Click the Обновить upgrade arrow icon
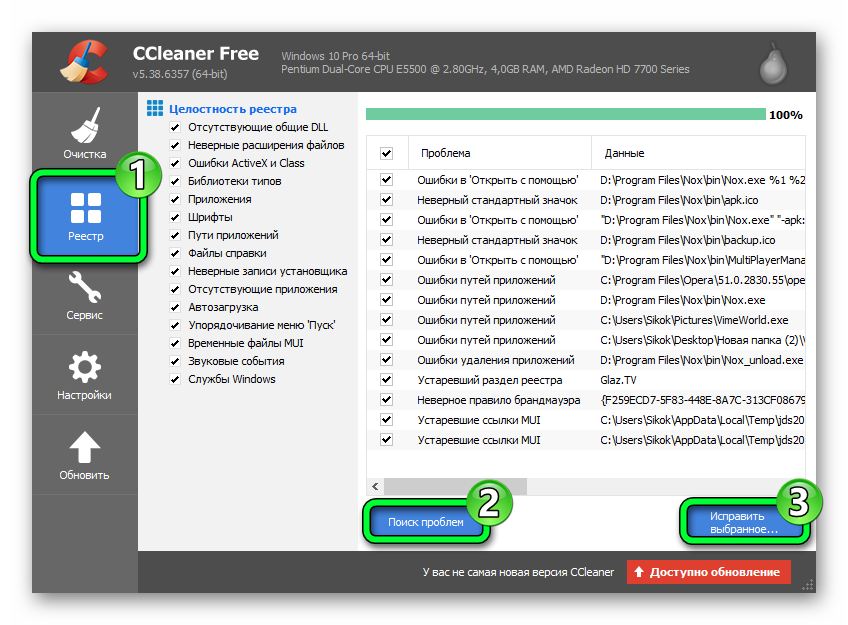This screenshot has width=848, height=625. [84, 448]
